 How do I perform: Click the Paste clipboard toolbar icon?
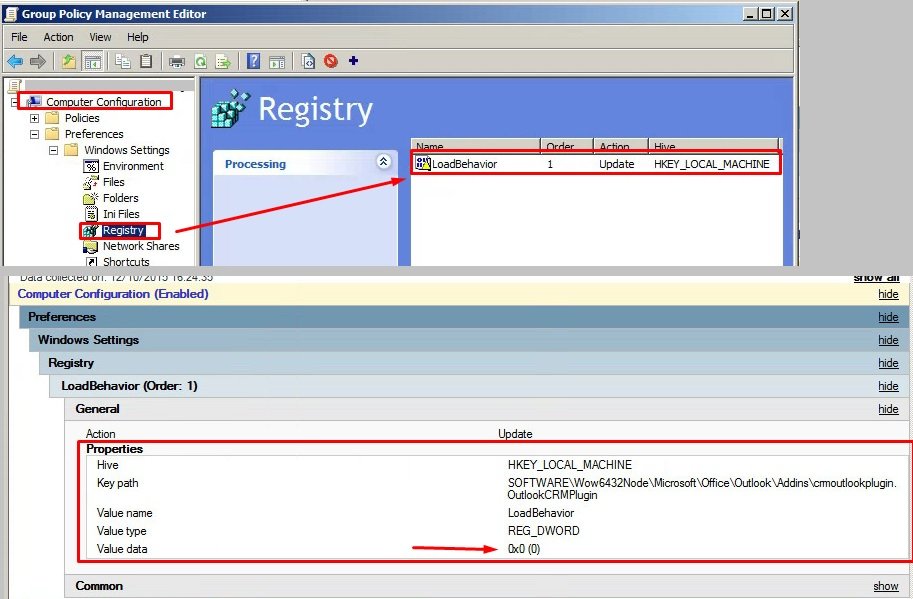(146, 61)
